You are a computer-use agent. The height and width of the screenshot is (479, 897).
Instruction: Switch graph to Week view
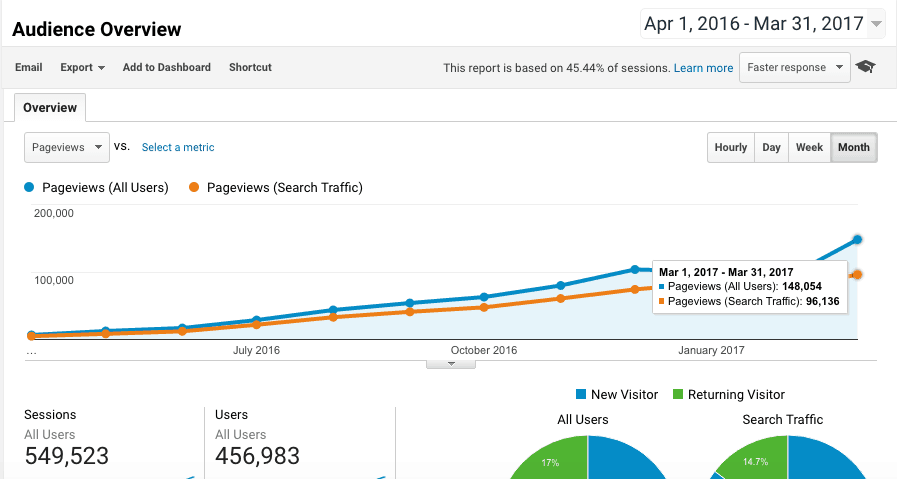[x=809, y=147]
